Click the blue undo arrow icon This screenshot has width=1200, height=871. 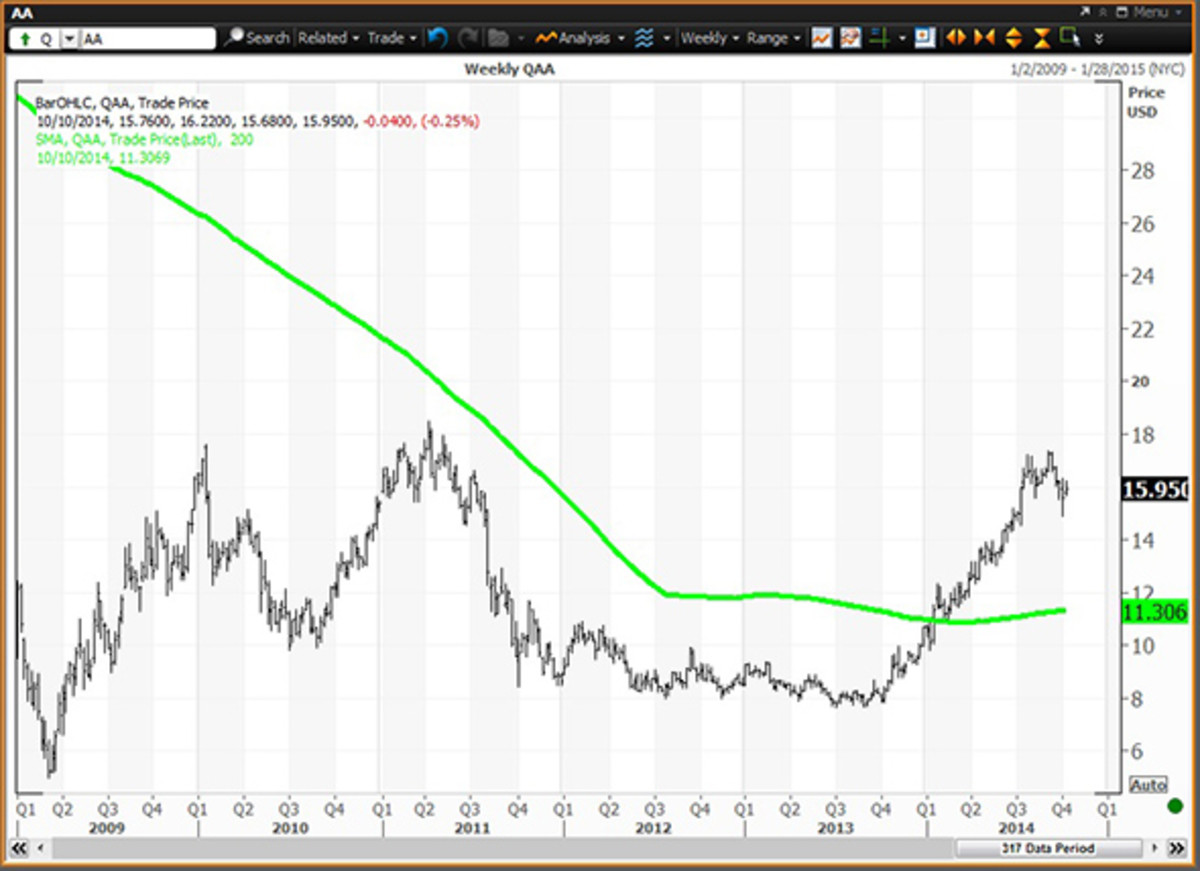[x=437, y=38]
